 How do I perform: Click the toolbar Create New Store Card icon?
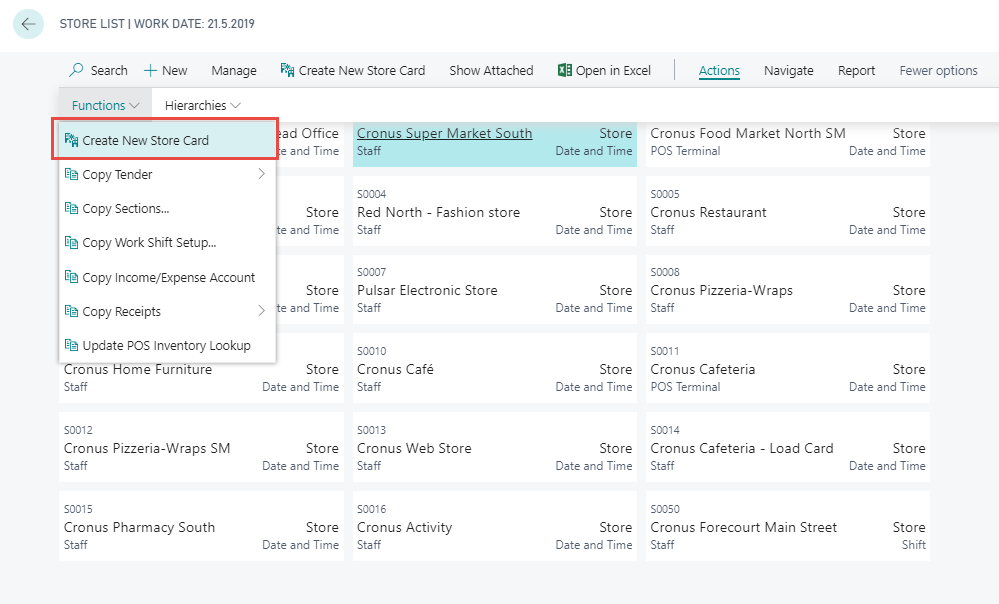pyautogui.click(x=287, y=70)
